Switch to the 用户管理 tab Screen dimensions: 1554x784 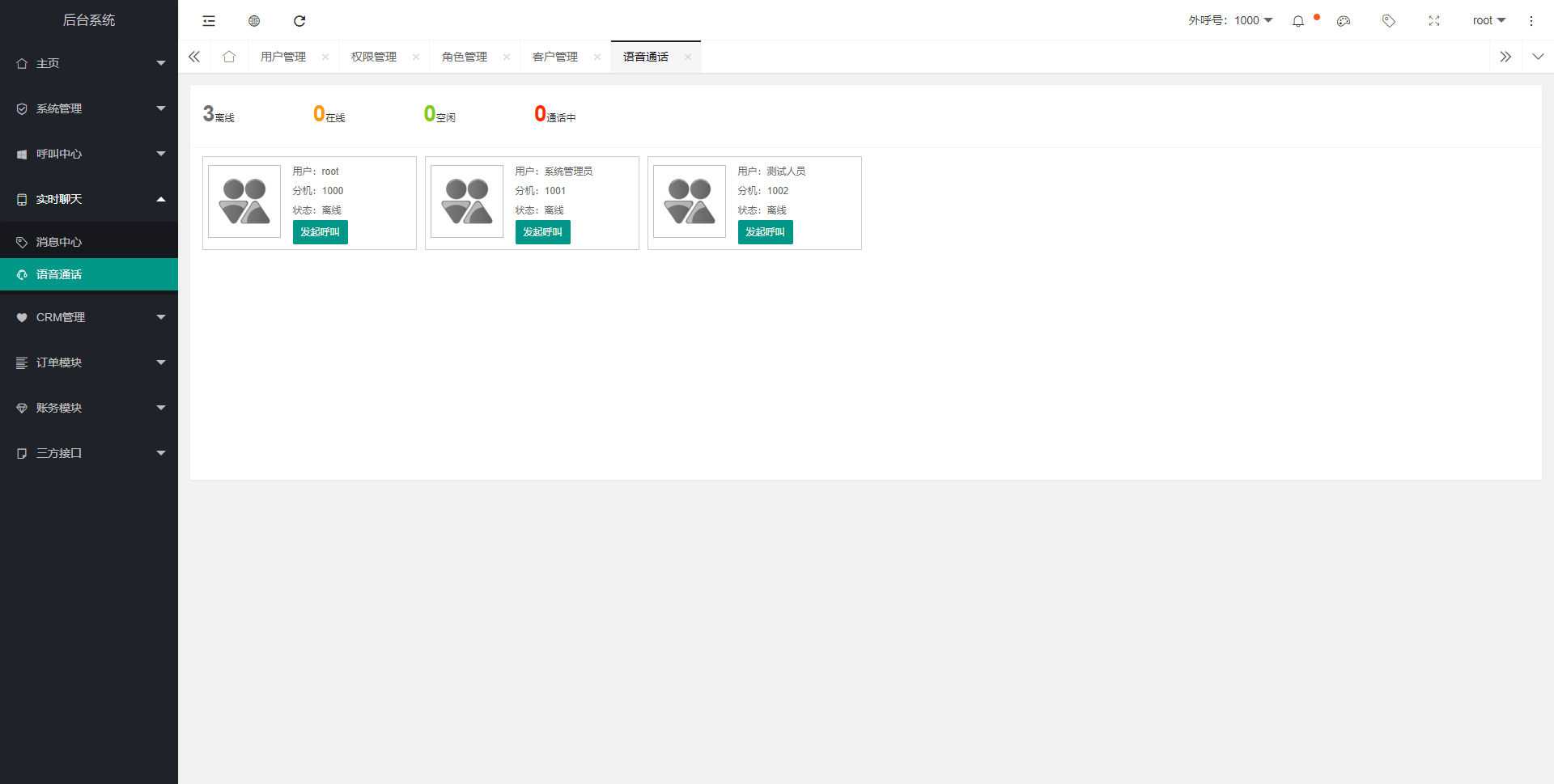[x=283, y=57]
